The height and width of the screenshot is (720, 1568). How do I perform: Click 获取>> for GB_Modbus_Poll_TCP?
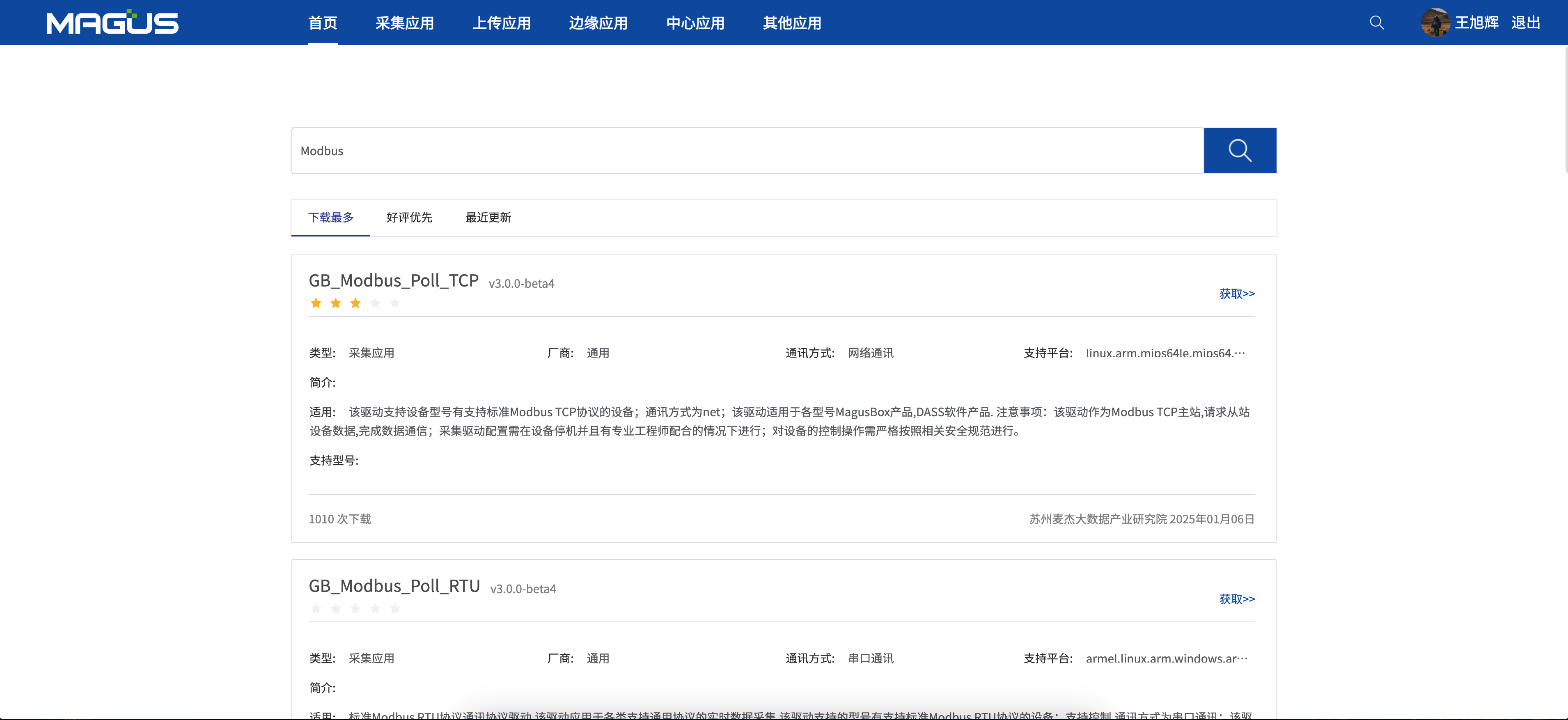tap(1237, 294)
